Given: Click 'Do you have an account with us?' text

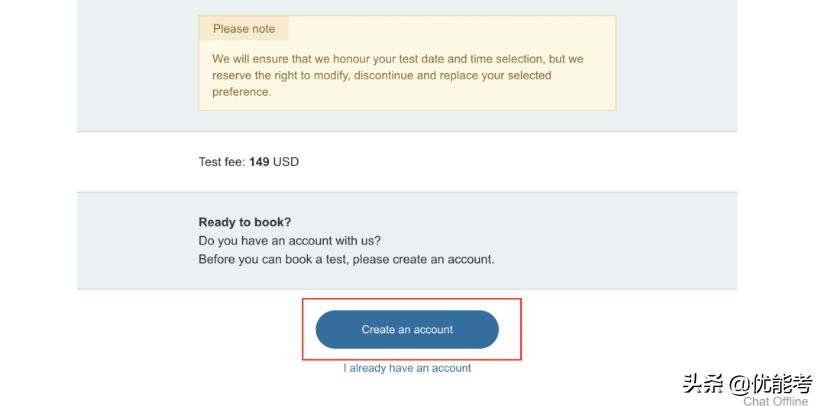Looking at the screenshot, I should pyautogui.click(x=290, y=240).
